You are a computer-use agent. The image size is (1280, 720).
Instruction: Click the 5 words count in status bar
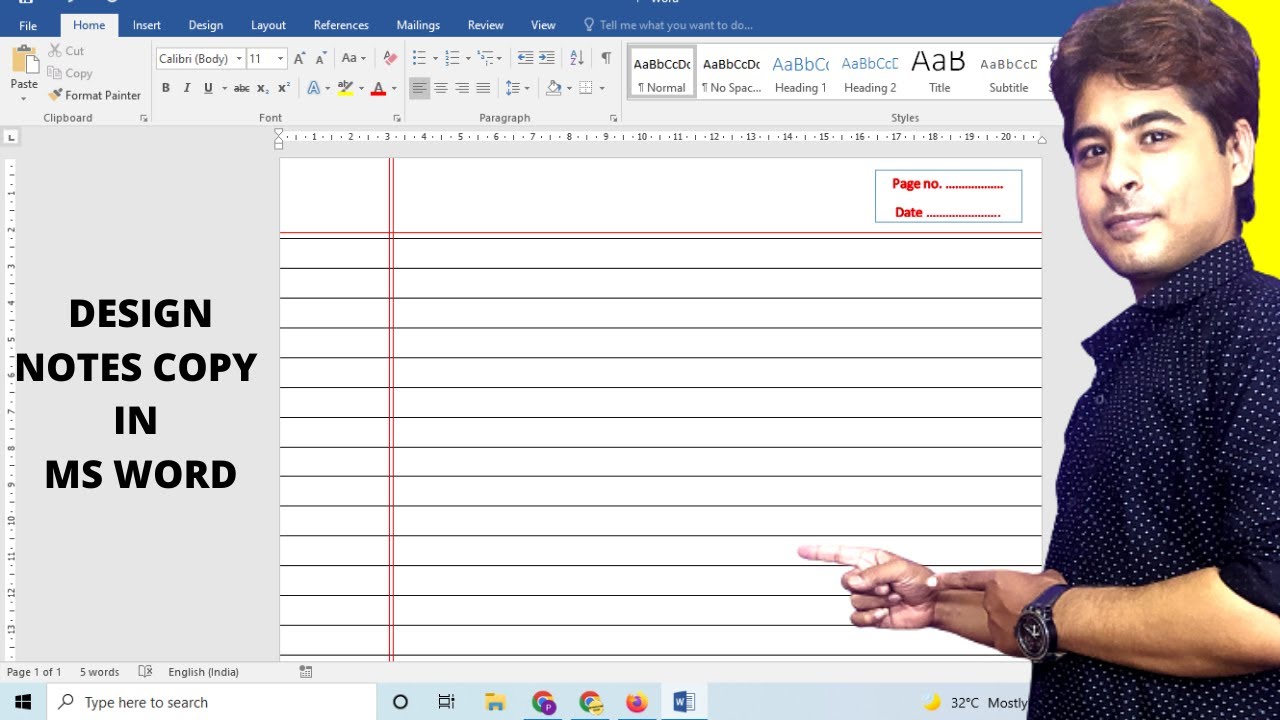(99, 672)
